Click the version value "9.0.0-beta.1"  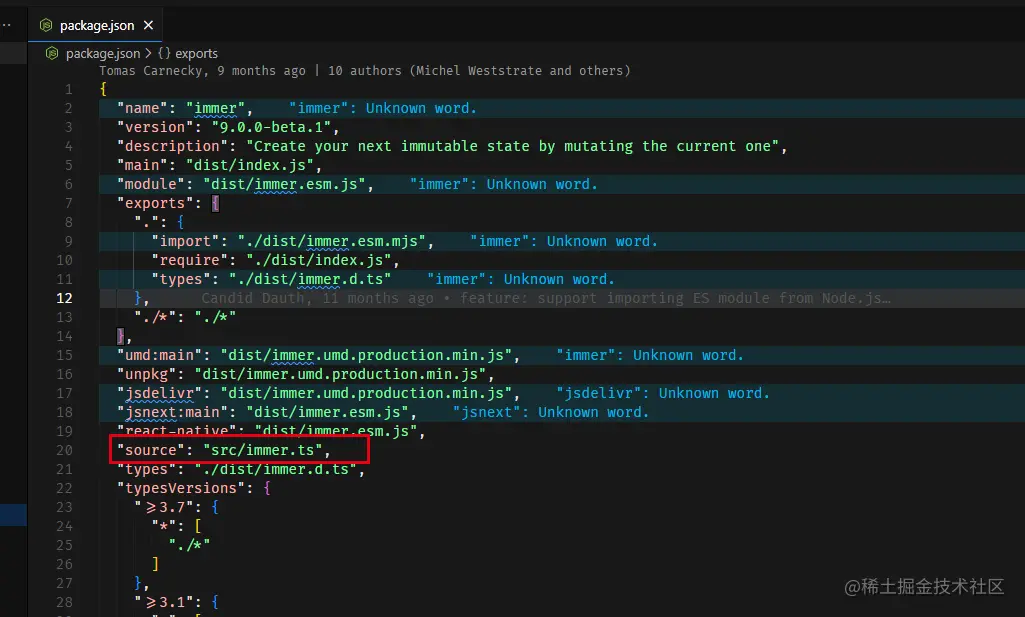pyautogui.click(x=271, y=127)
